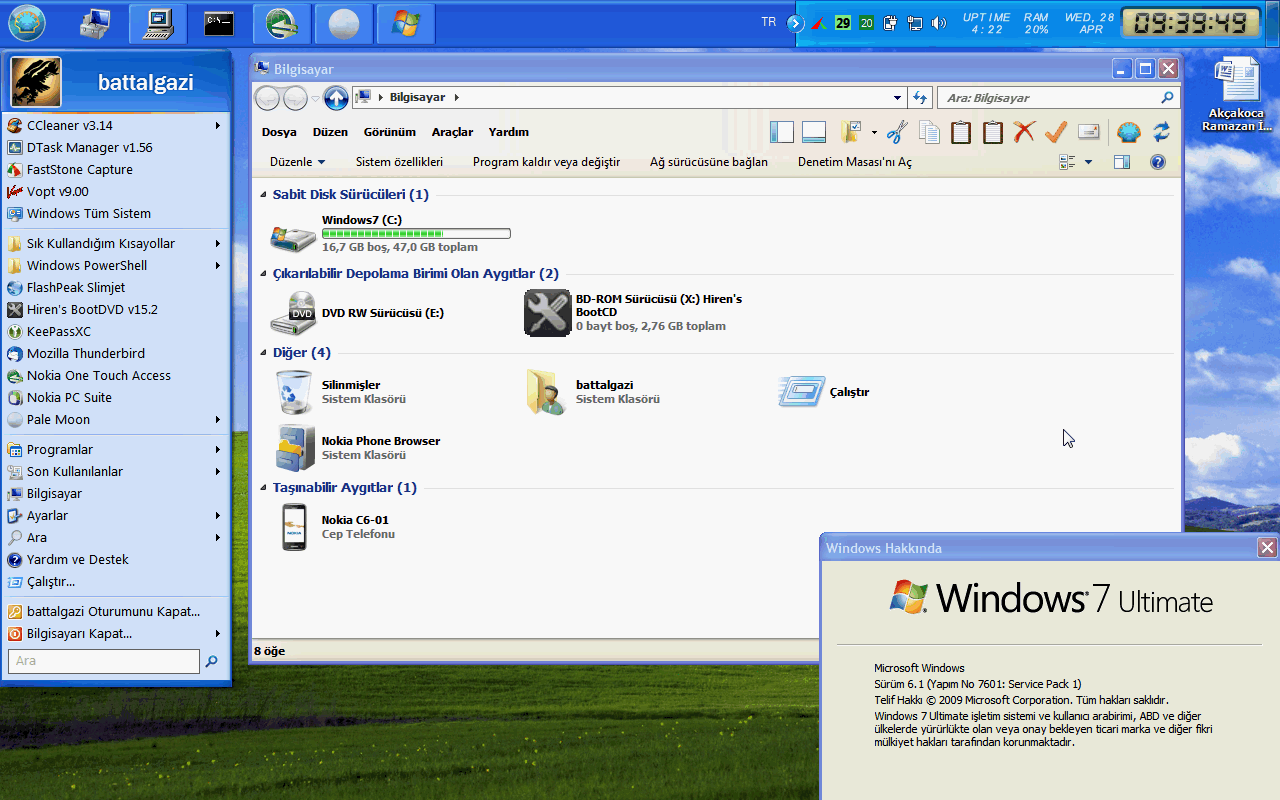Collapse the Çıkarılabilir Depolama group
1280x800 pixels.
[x=264, y=274]
